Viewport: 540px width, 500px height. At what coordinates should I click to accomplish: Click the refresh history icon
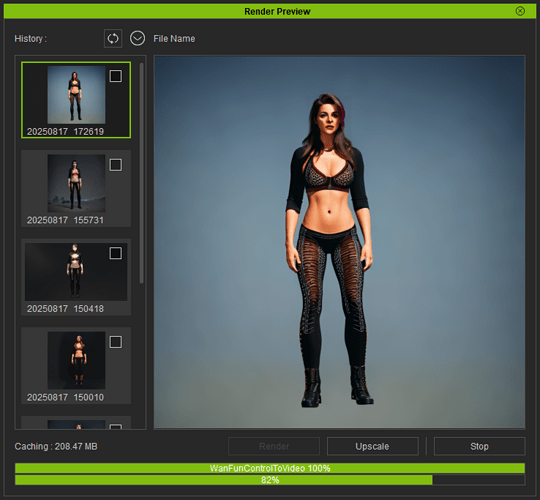113,38
